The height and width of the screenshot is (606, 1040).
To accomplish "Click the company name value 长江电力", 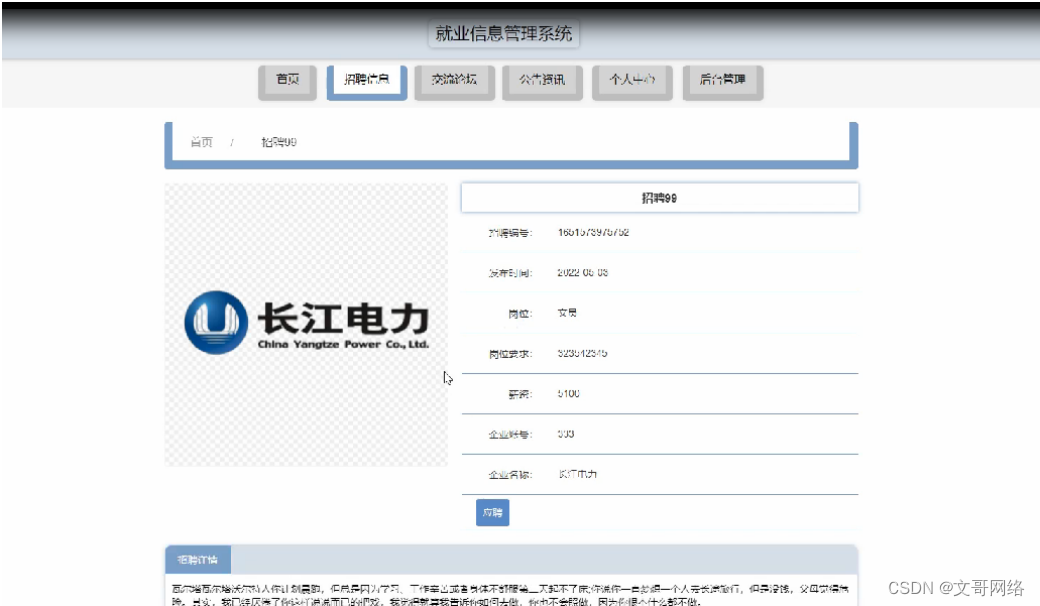I will tap(577, 475).
